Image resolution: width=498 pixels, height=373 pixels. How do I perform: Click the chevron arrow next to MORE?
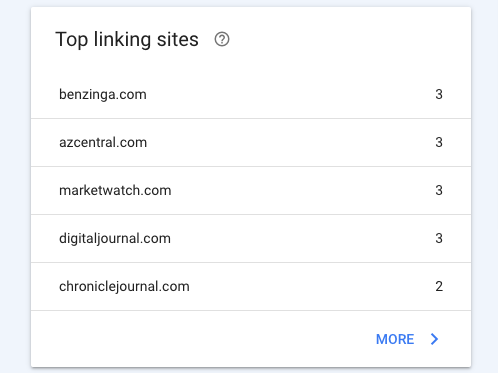[434, 339]
